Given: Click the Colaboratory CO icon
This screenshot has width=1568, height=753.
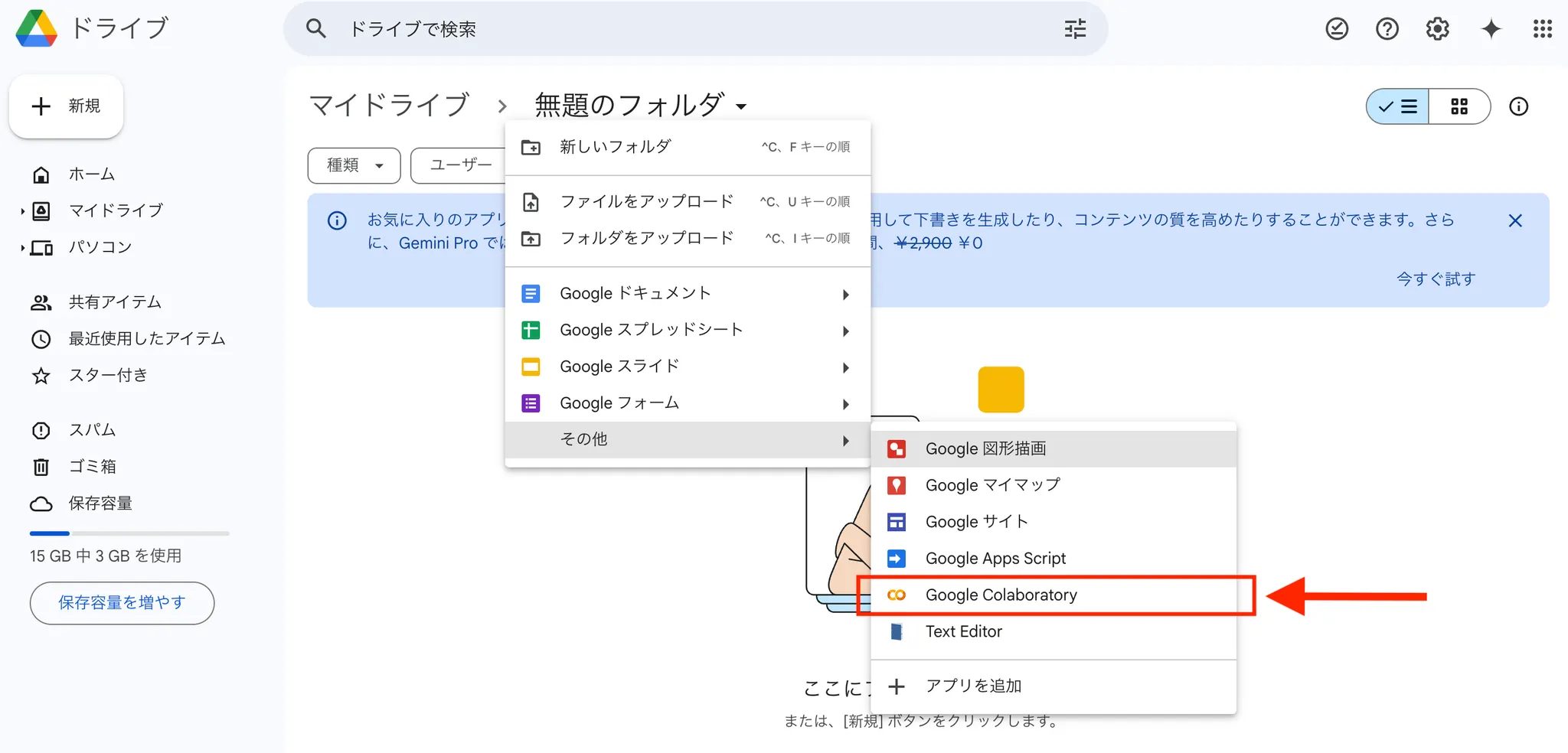Looking at the screenshot, I should (x=897, y=595).
